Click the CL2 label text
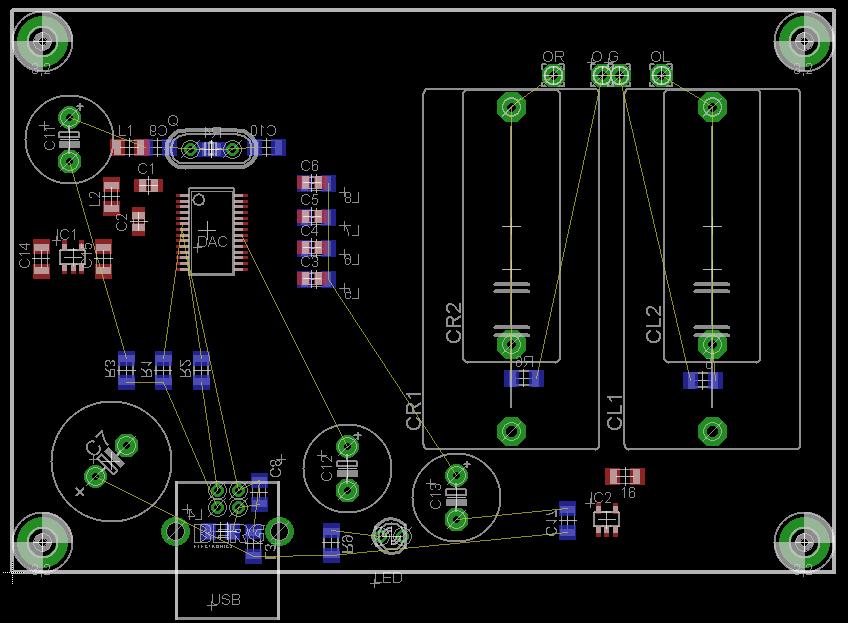 654,323
